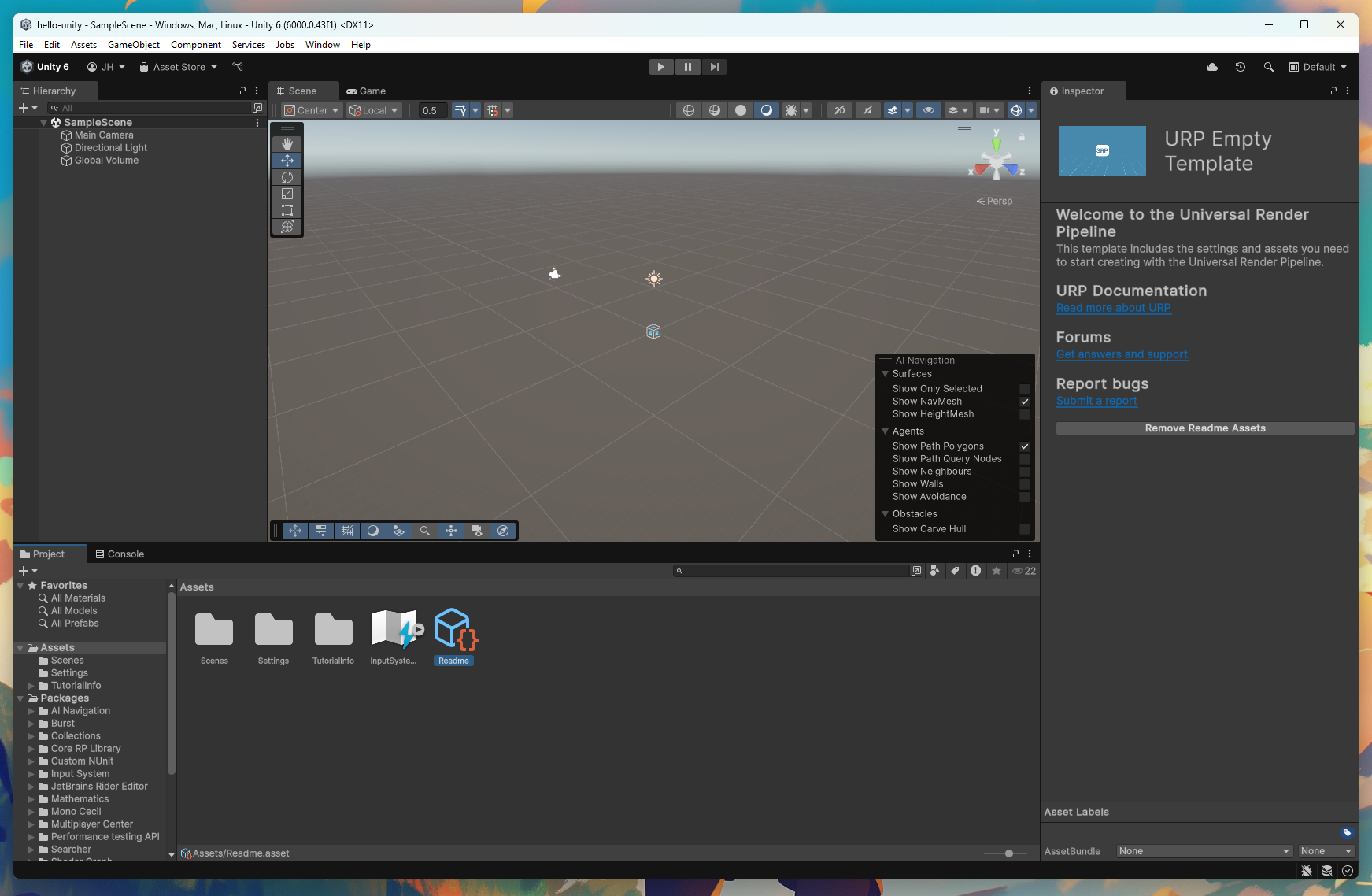Select the Rect transform tool
The width and height of the screenshot is (1372, 896).
tap(287, 210)
